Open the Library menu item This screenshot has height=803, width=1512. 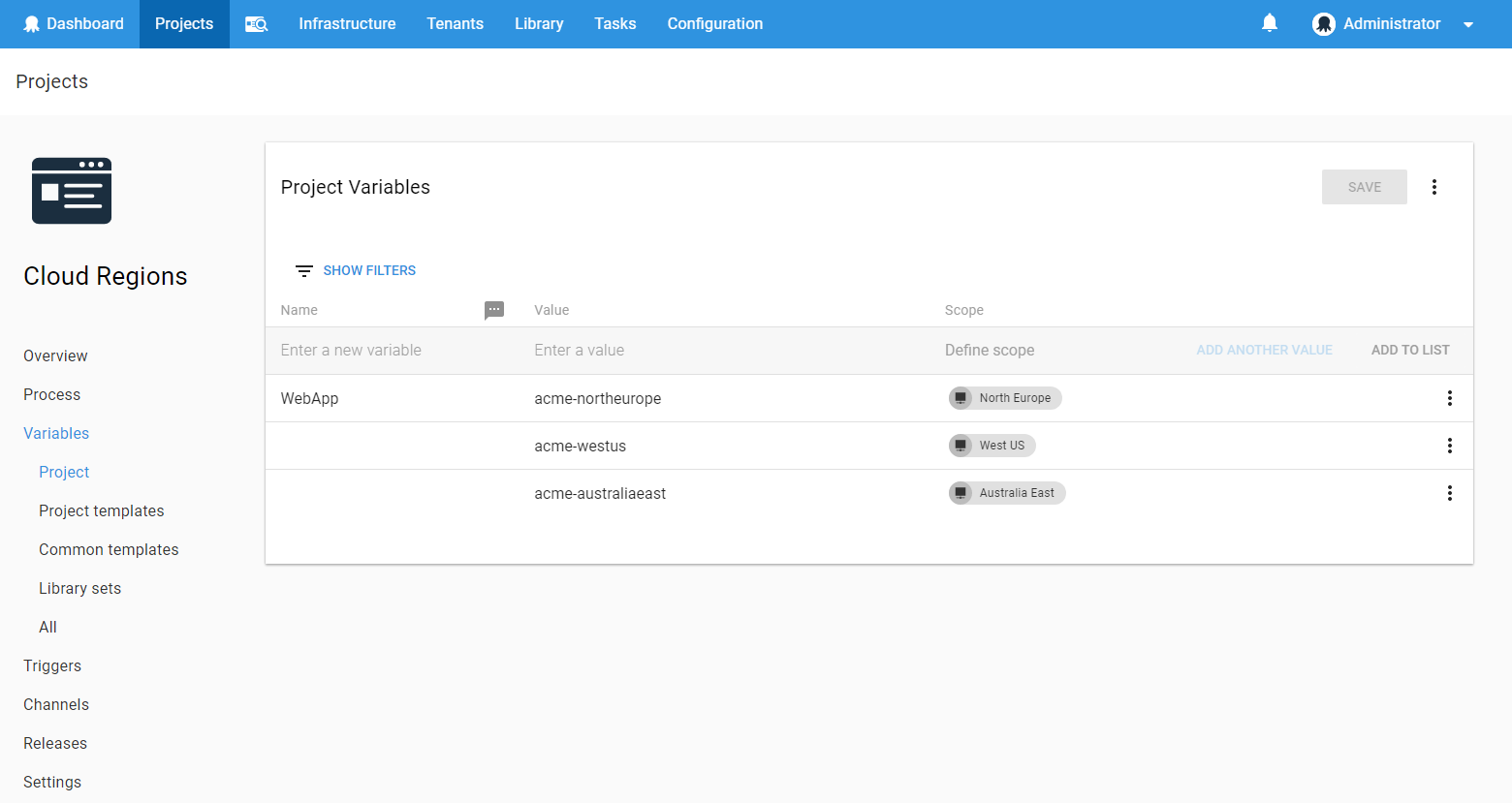(x=539, y=24)
